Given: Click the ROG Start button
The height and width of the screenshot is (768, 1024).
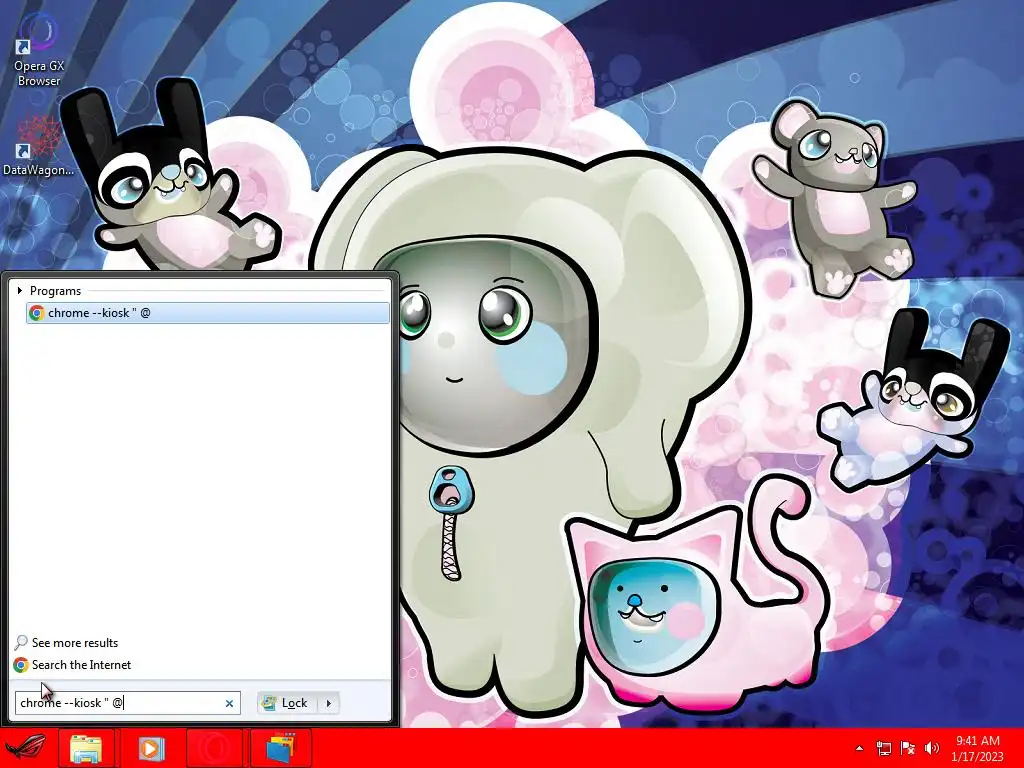Looking at the screenshot, I should pos(26,748).
